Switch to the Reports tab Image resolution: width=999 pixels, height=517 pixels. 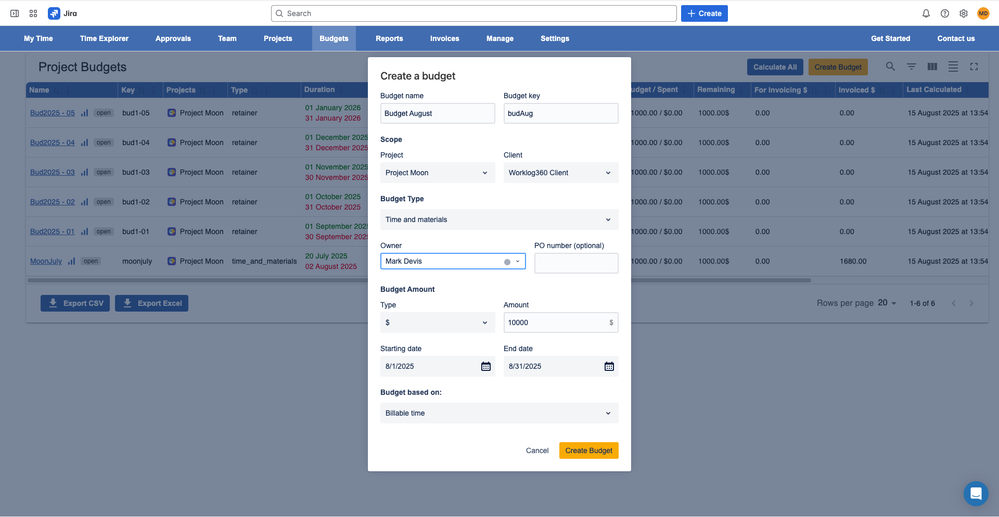(389, 38)
